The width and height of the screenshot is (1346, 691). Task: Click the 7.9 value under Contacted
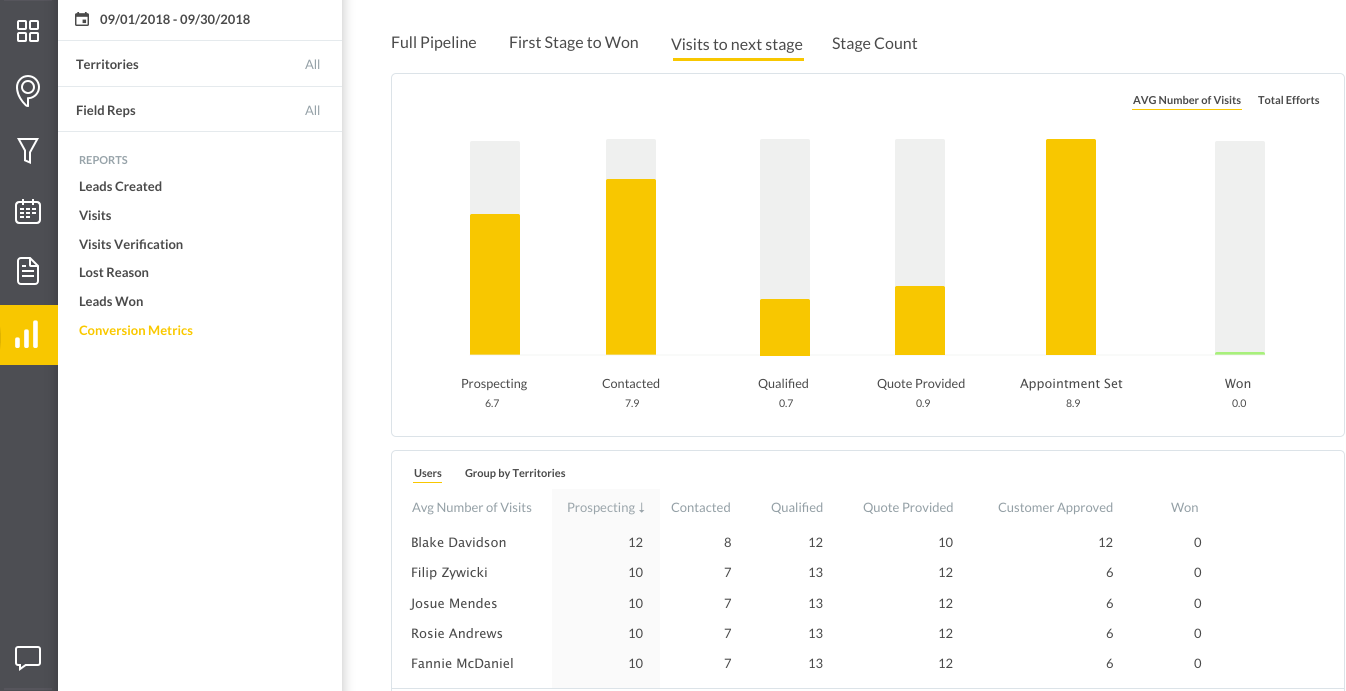click(x=631, y=404)
